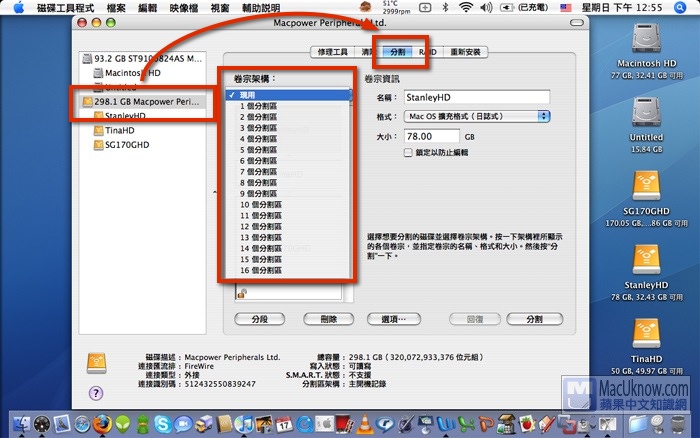Open Safari compass icon in Dock

[83, 424]
